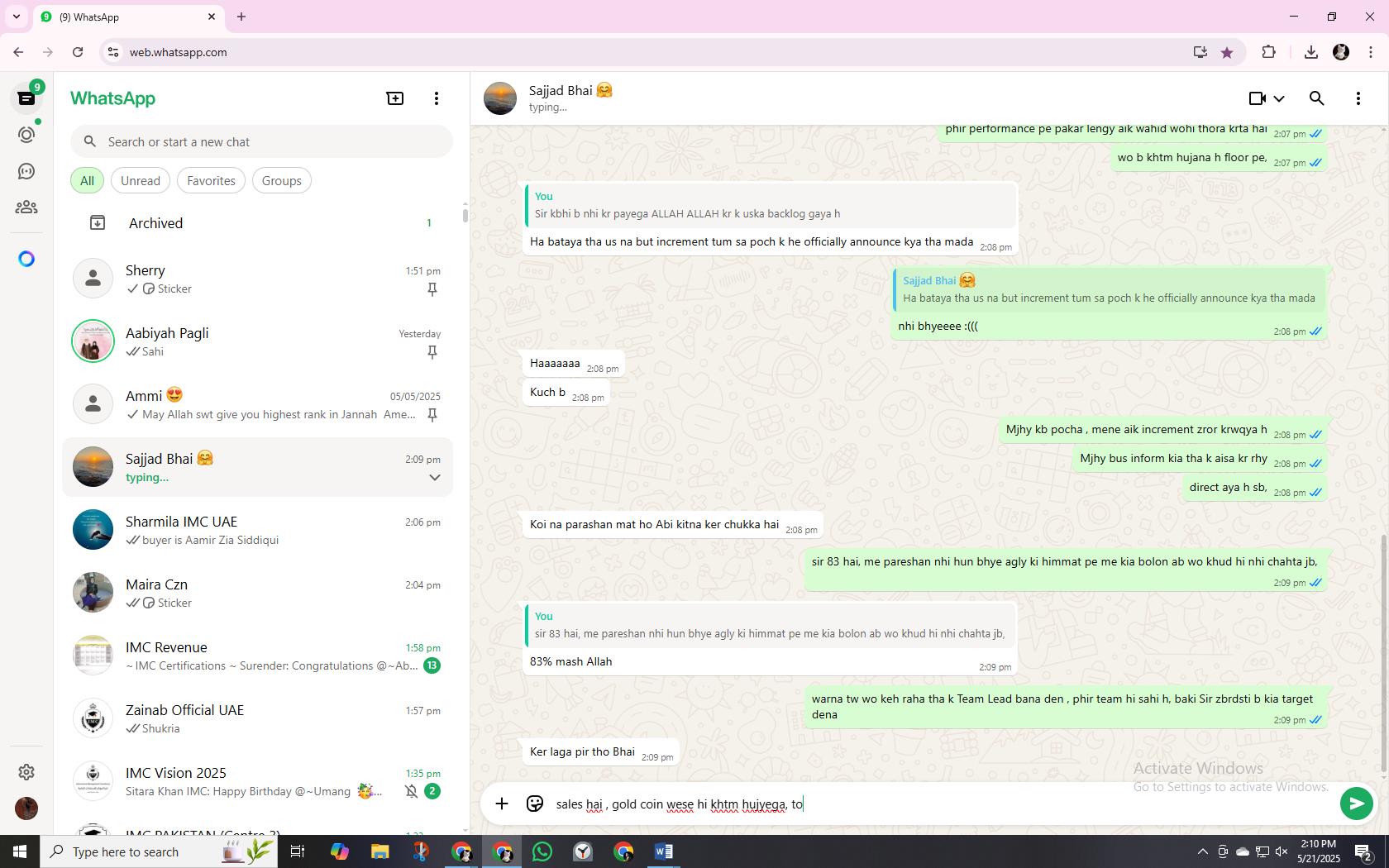Jump to quoted 'sir 83 hai' reply
The height and width of the screenshot is (868, 1389).
tap(769, 625)
